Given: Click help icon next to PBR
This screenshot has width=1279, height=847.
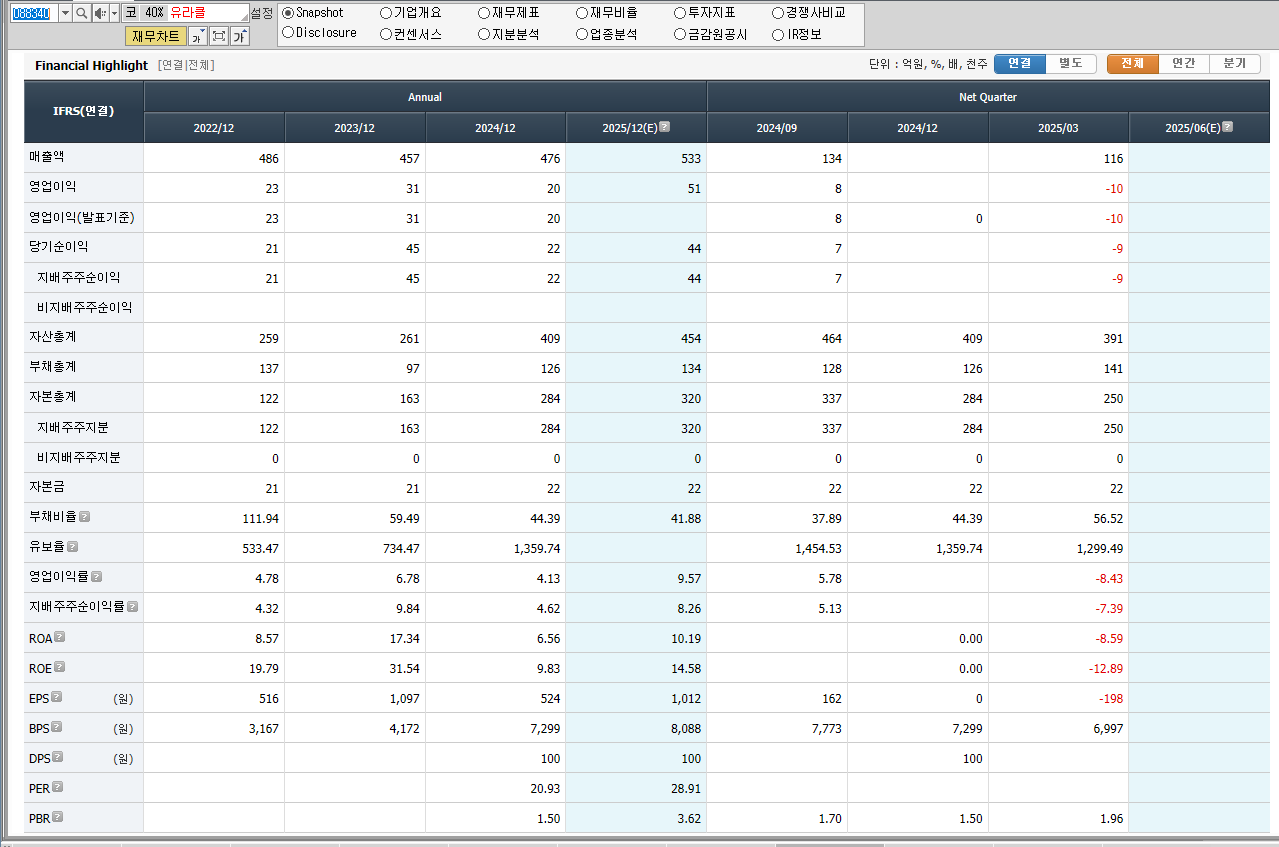Looking at the screenshot, I should pos(58,817).
